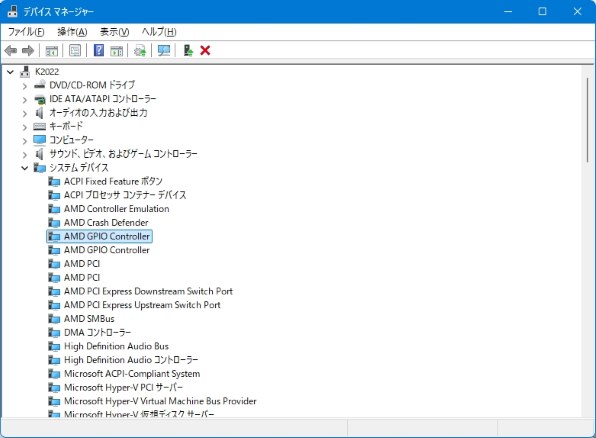Select AMD PCI Express Upstream Switch Port

point(142,305)
